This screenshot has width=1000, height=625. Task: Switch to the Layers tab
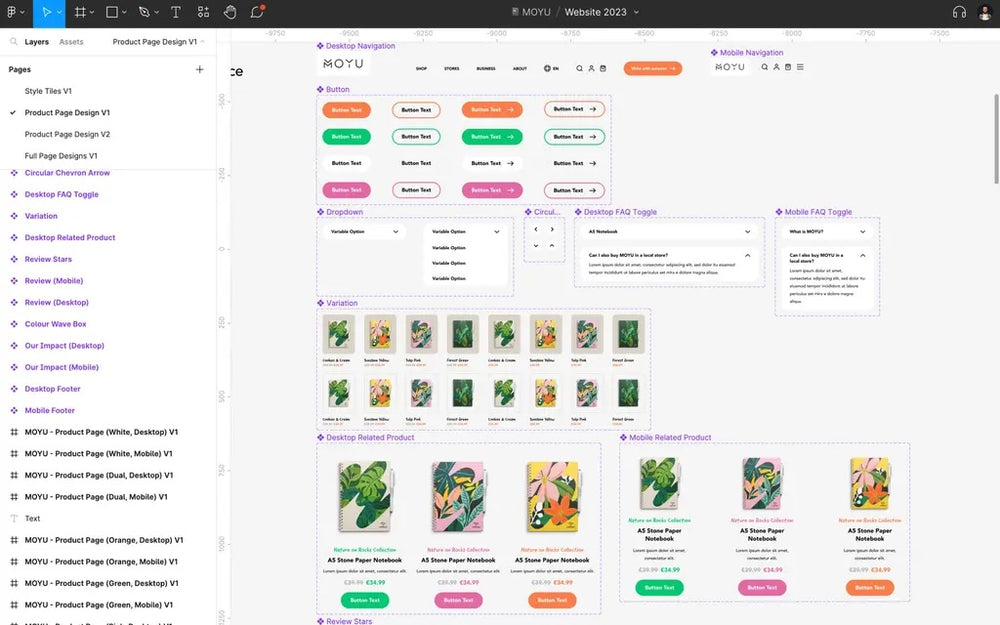37,42
